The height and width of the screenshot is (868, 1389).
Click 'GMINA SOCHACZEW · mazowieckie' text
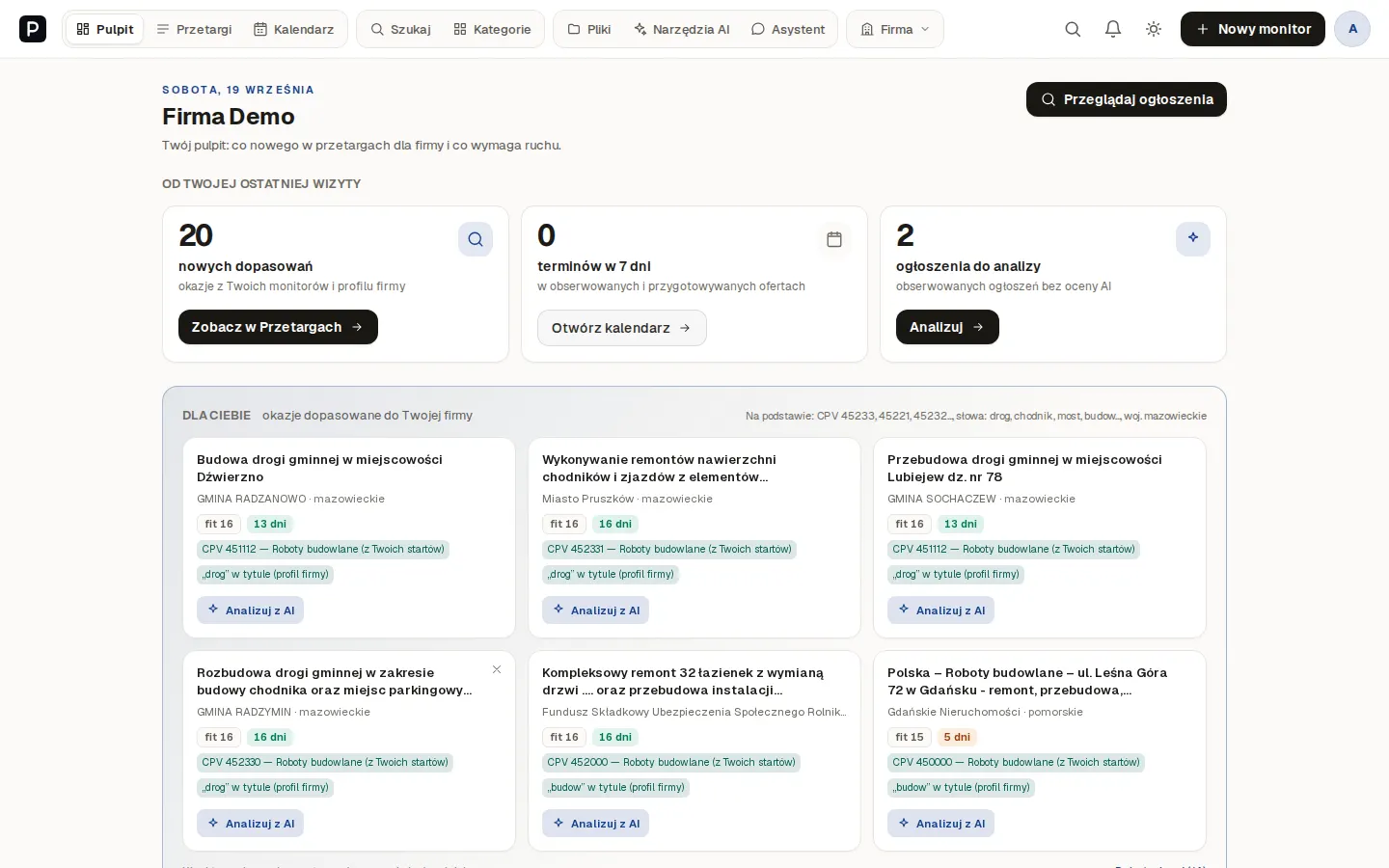point(981,499)
